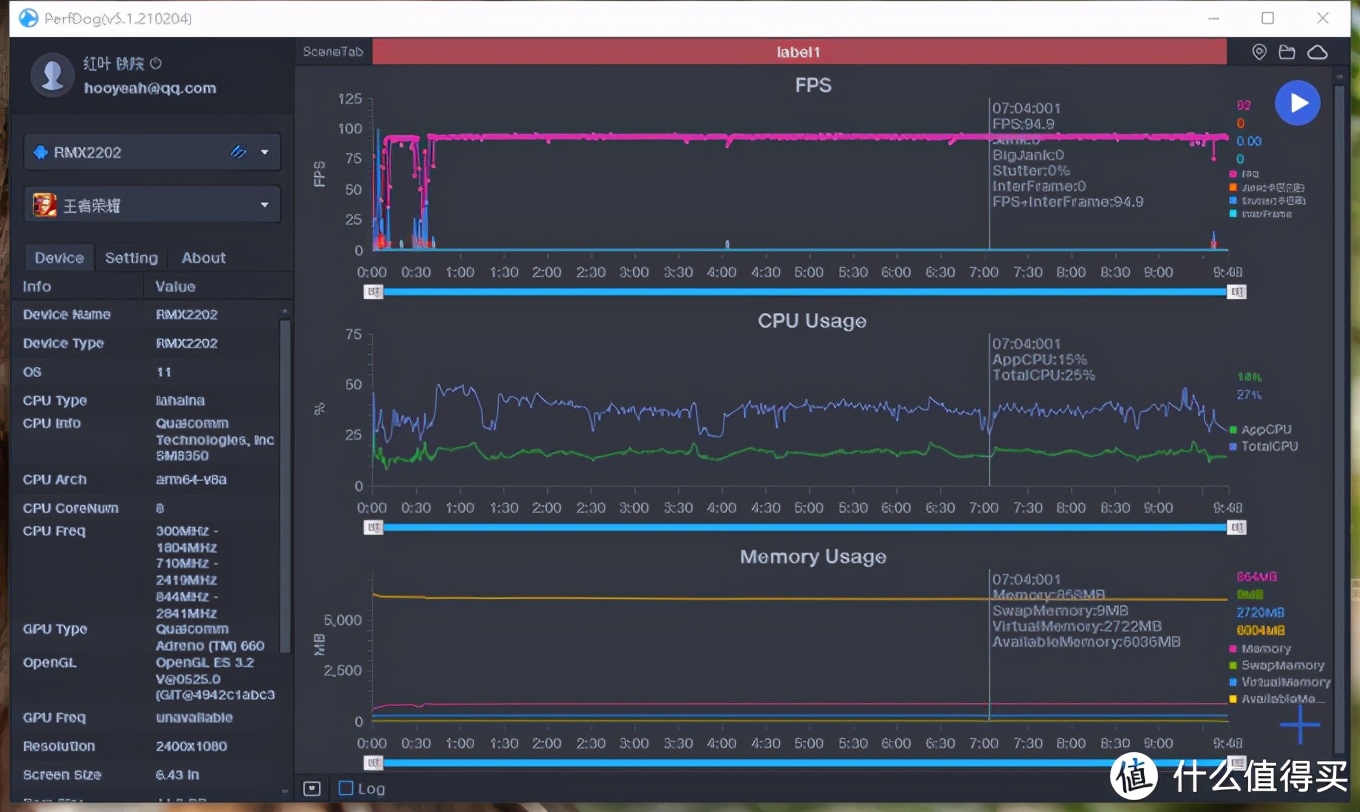Viewport: 1360px width, 812px height.
Task: Toggle SwapMemory series in memory legend
Action: (x=1281, y=665)
